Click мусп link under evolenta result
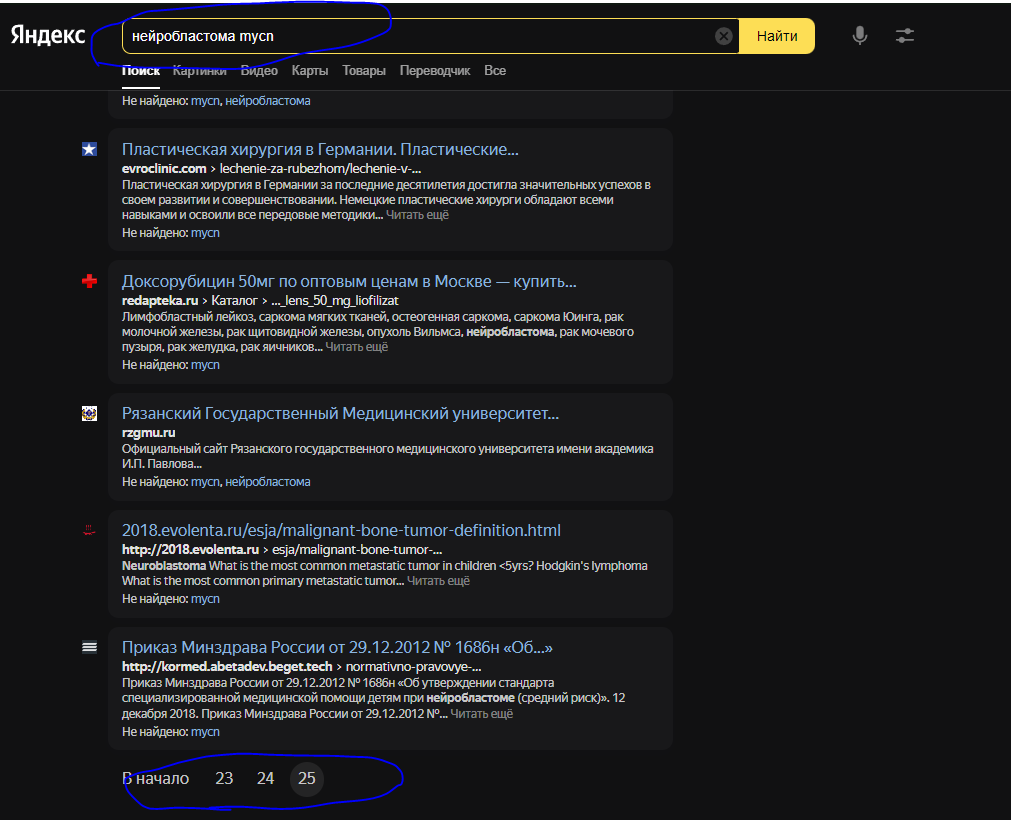 (205, 599)
